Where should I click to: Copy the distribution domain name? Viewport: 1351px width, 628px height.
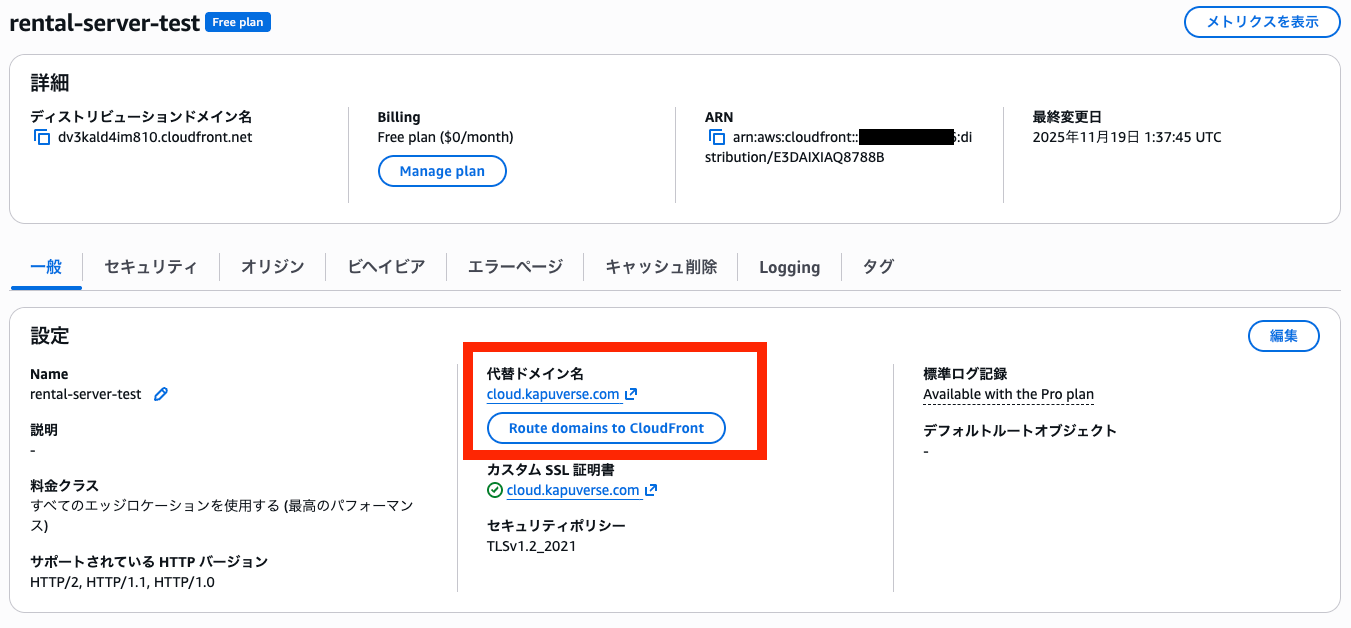(42, 137)
